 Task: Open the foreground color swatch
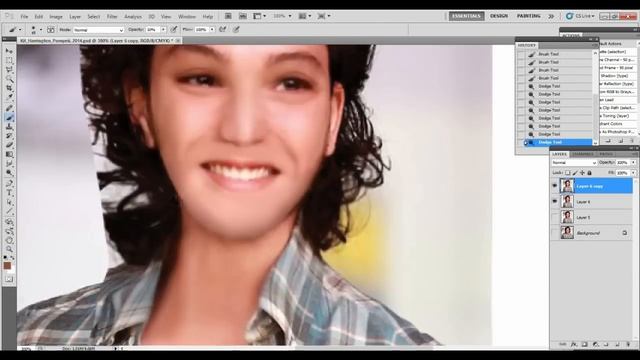[x=7, y=266]
